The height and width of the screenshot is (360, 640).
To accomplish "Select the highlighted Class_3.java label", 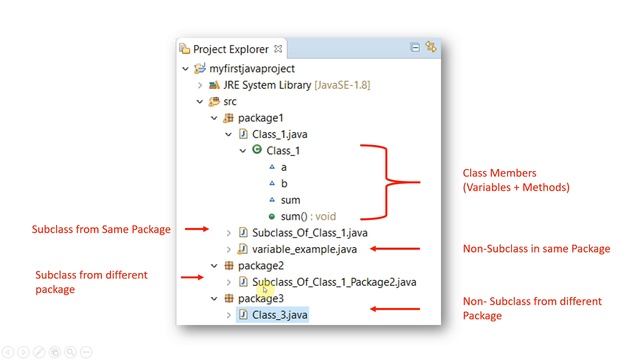I will tap(280, 315).
